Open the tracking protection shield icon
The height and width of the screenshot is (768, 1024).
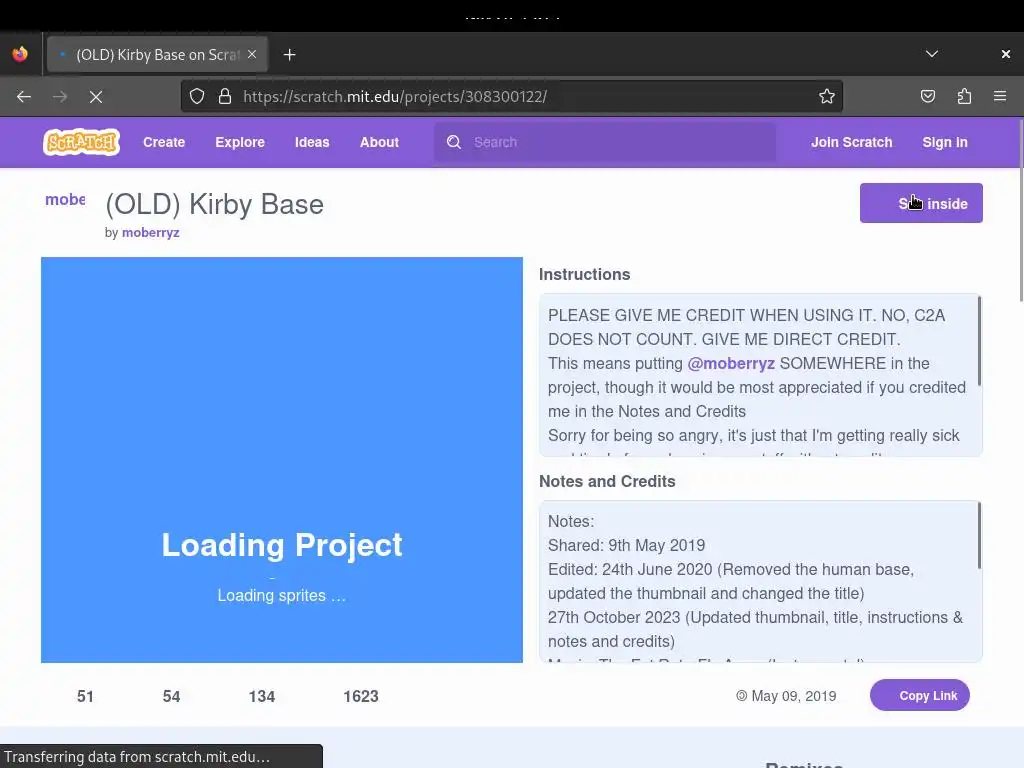click(197, 97)
